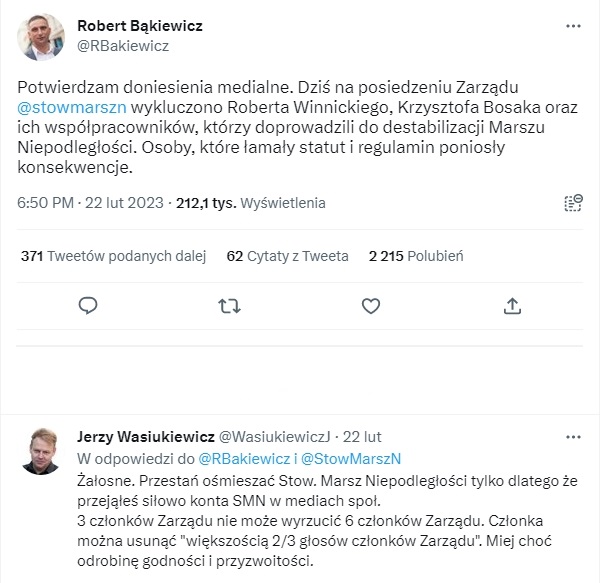View the 2 215 Polubień list
The image size is (607, 583).
[416, 255]
